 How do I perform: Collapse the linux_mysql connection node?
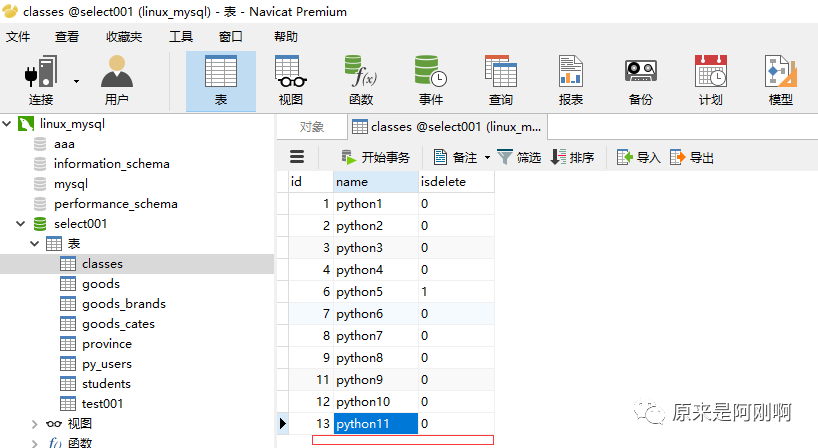(7, 124)
